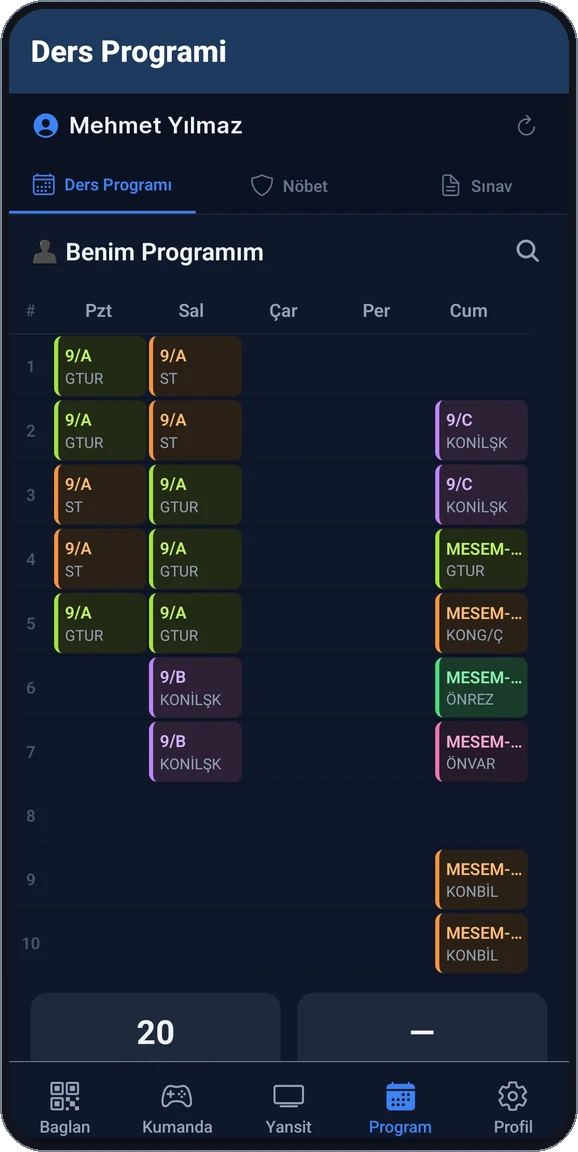Viewport: 578px width, 1152px height.
Task: Tap the refresh icon beside Mehmet Yılmaz
Action: point(526,126)
